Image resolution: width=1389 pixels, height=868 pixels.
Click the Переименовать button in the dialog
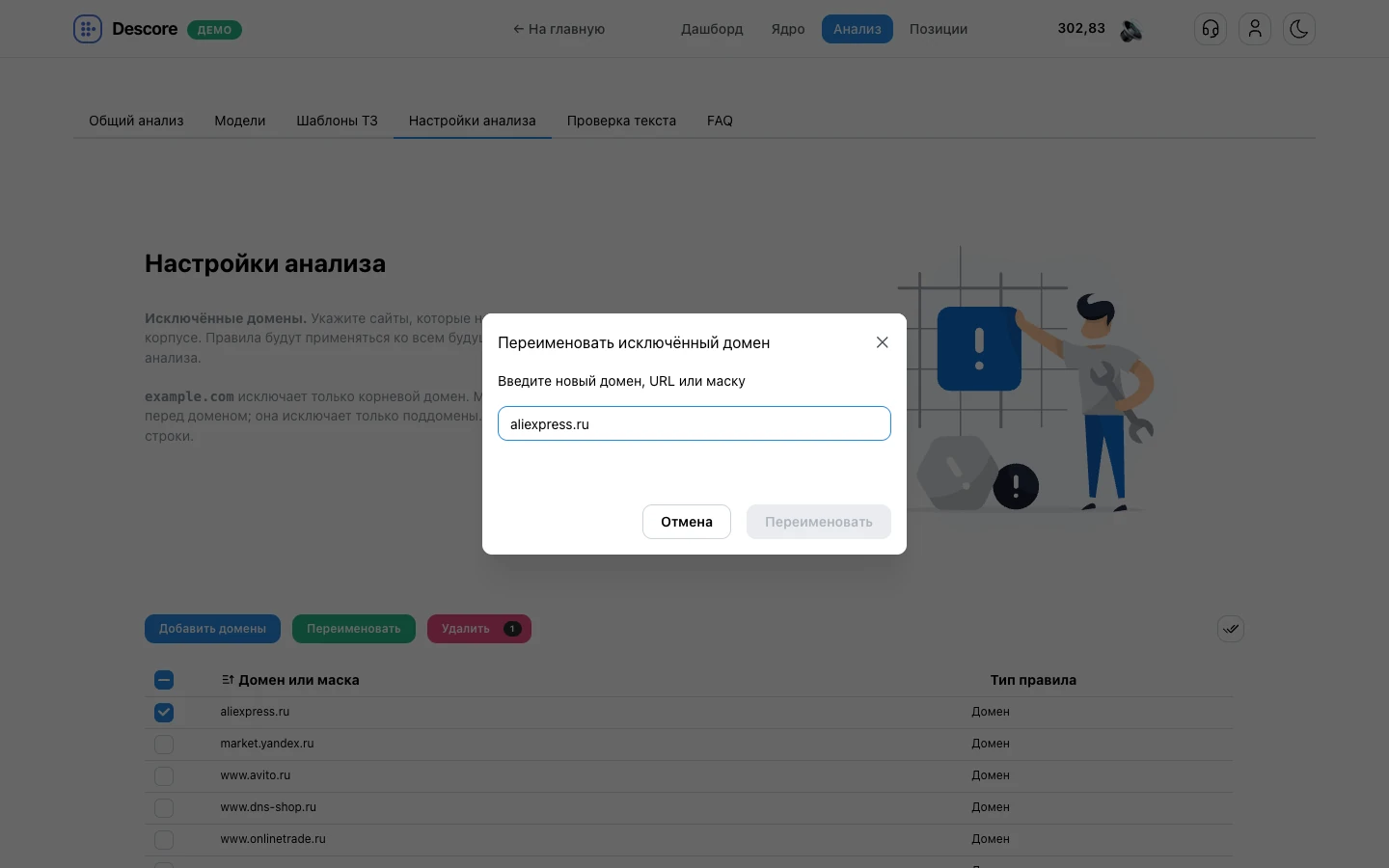click(x=819, y=522)
